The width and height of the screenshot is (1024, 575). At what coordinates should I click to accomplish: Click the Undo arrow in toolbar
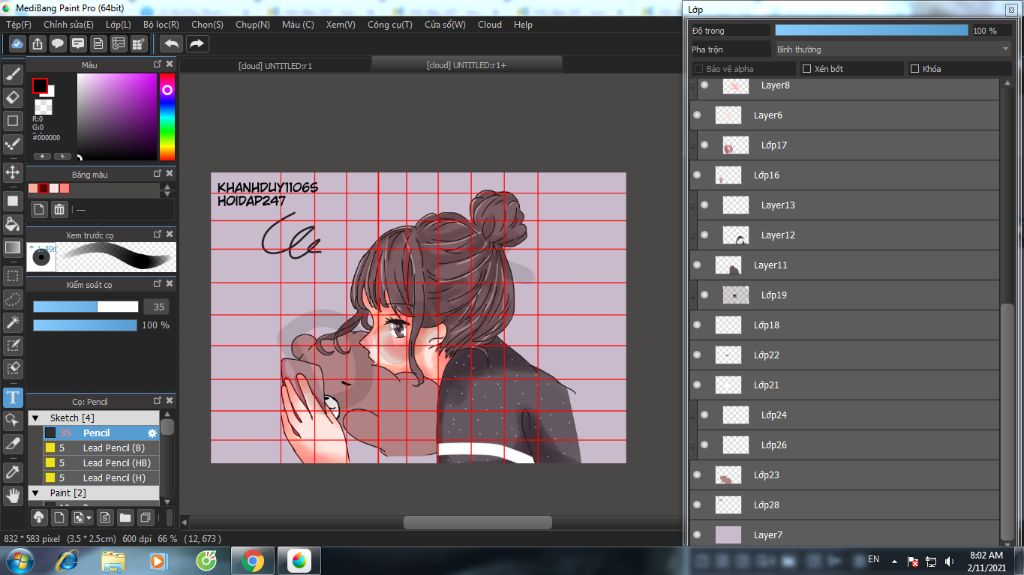point(171,44)
